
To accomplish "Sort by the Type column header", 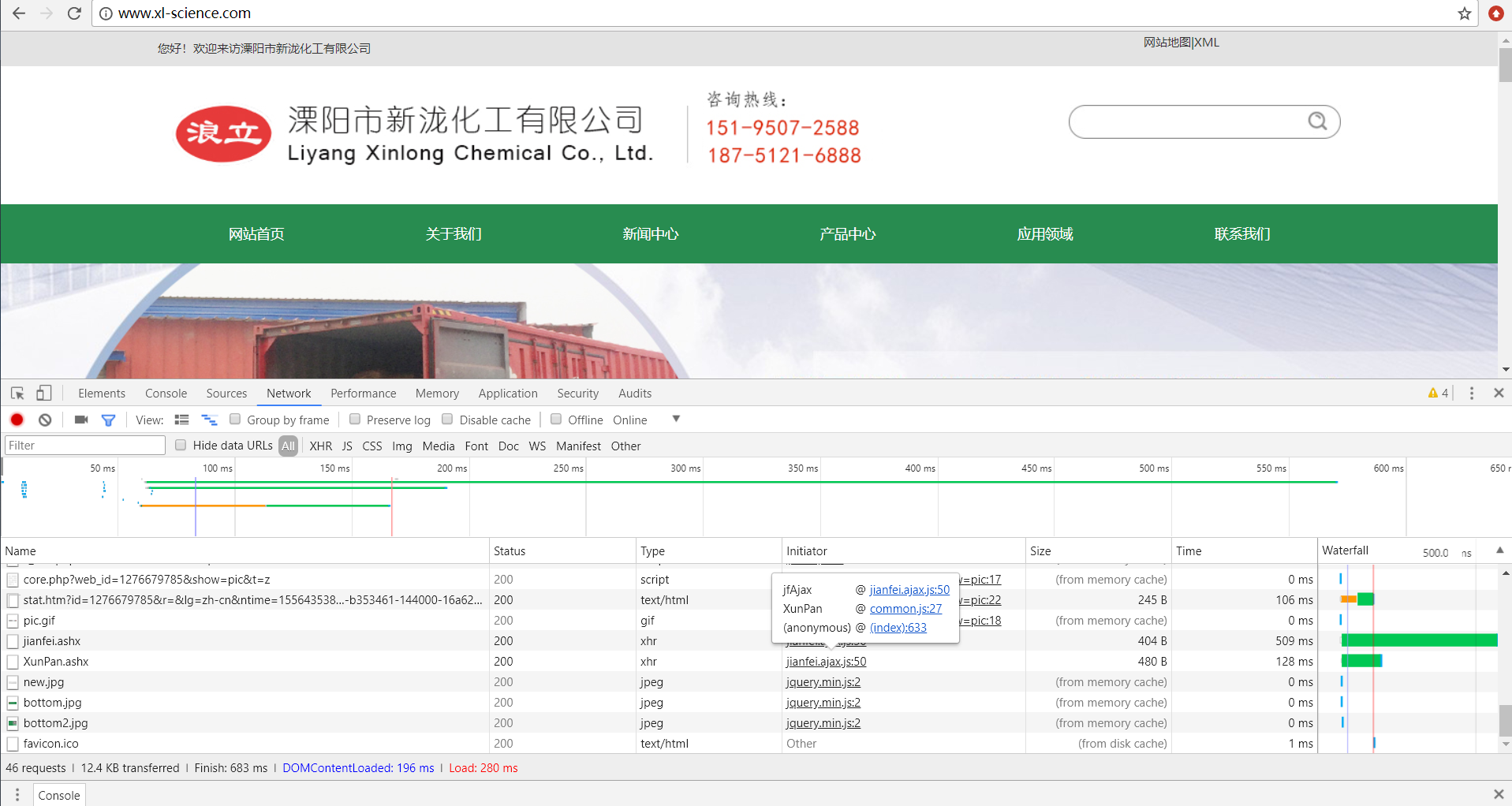I will click(708, 550).
